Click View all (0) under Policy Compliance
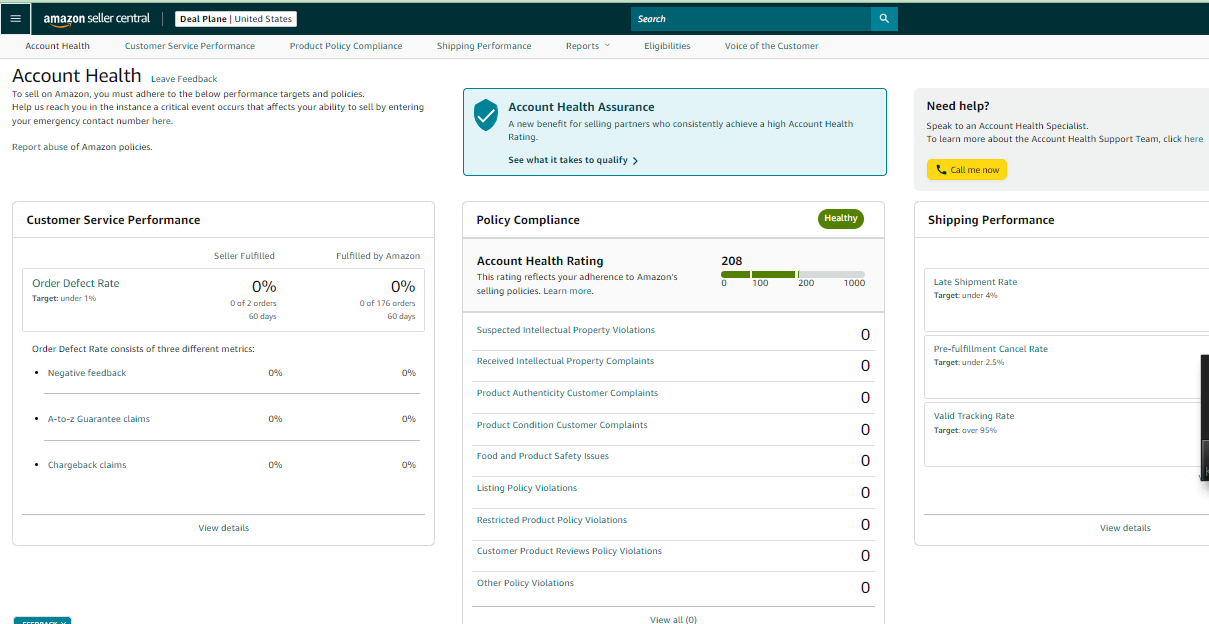The width and height of the screenshot is (1209, 624). pos(673,619)
